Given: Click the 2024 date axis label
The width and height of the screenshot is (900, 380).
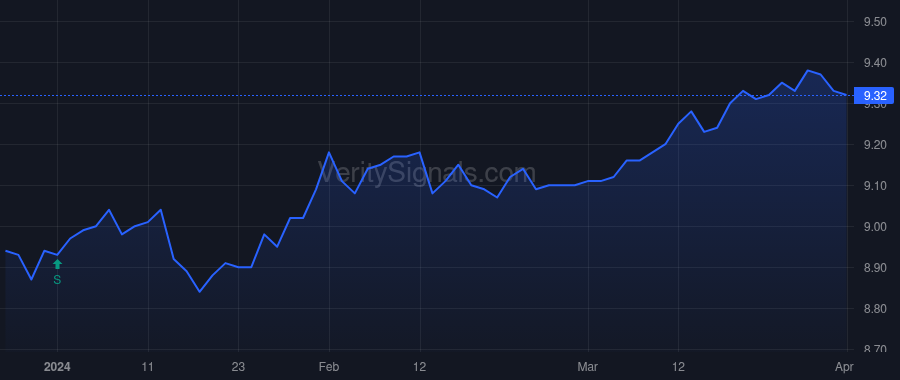Looking at the screenshot, I should (x=57, y=367).
